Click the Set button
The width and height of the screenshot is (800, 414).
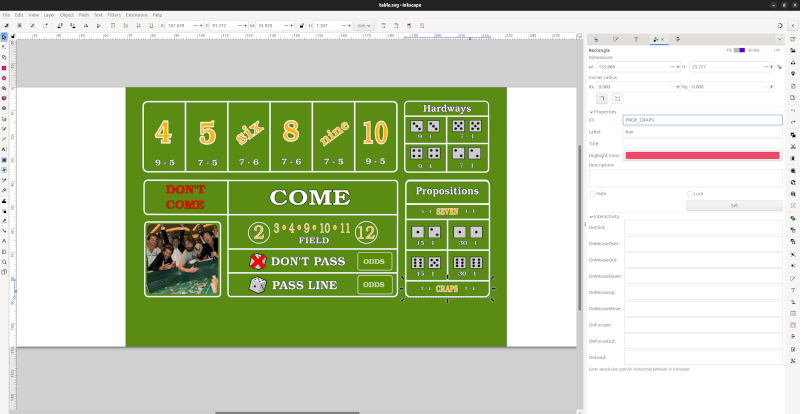coord(734,205)
